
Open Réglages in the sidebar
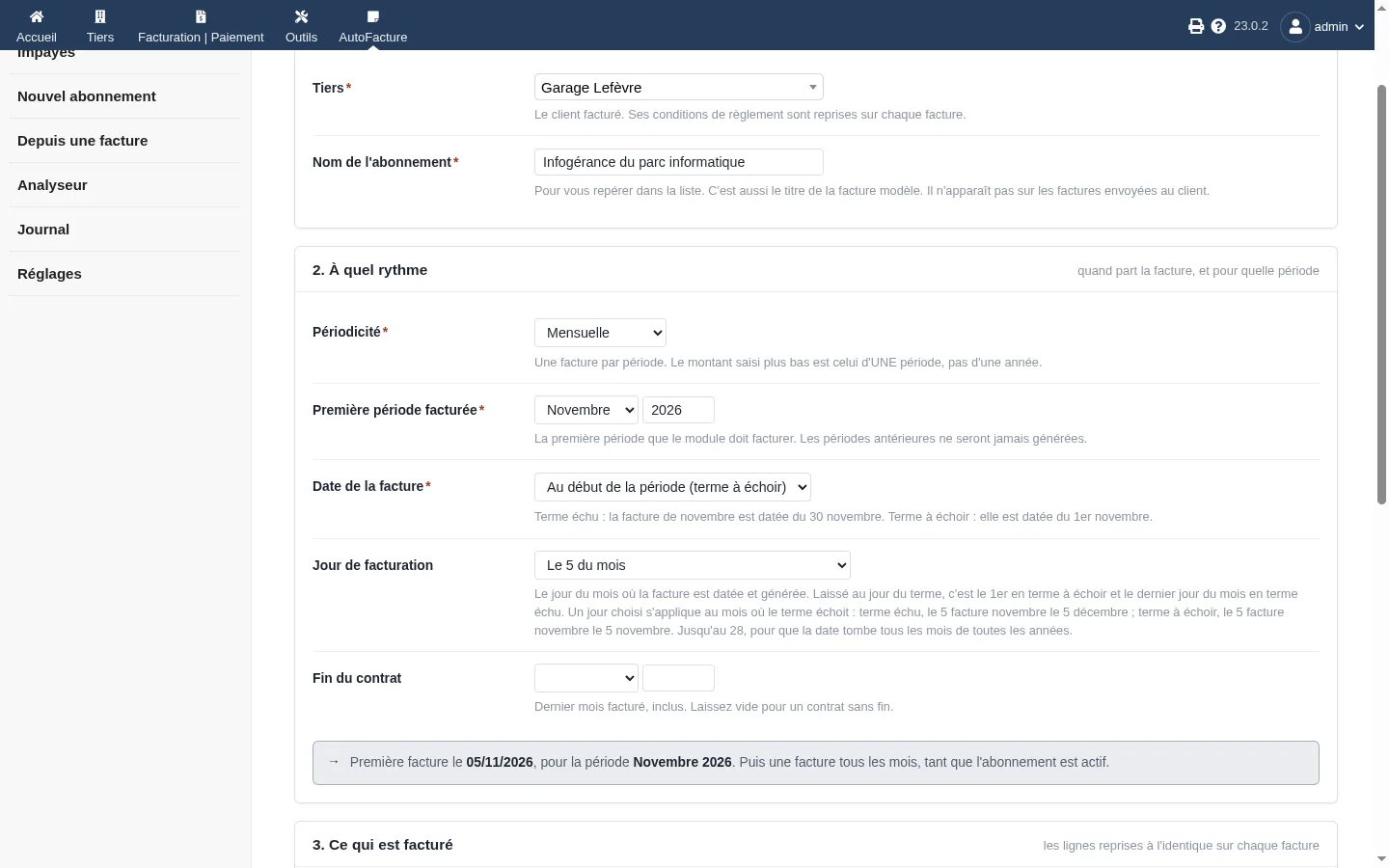(x=49, y=274)
